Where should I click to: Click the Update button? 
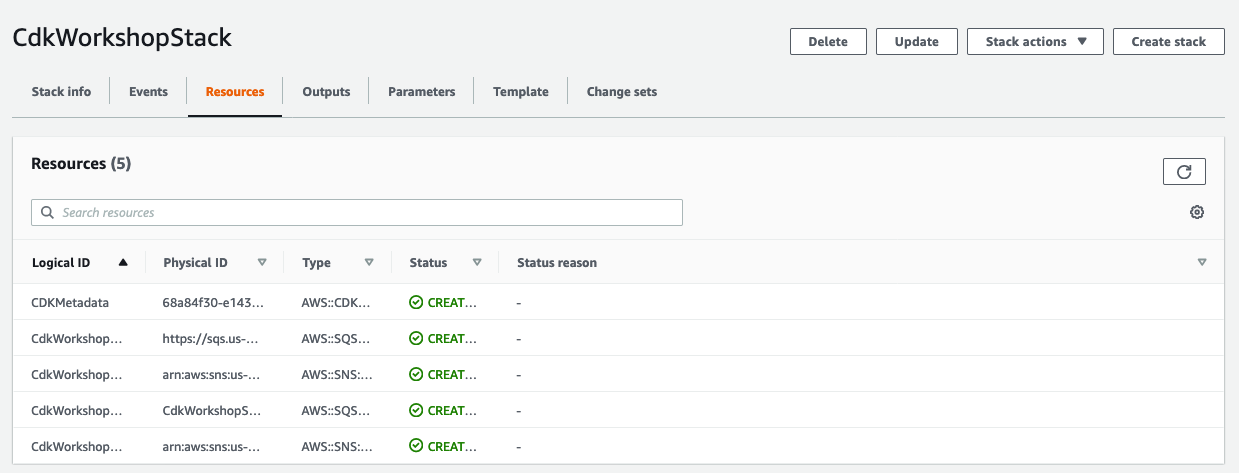pyautogui.click(x=917, y=42)
